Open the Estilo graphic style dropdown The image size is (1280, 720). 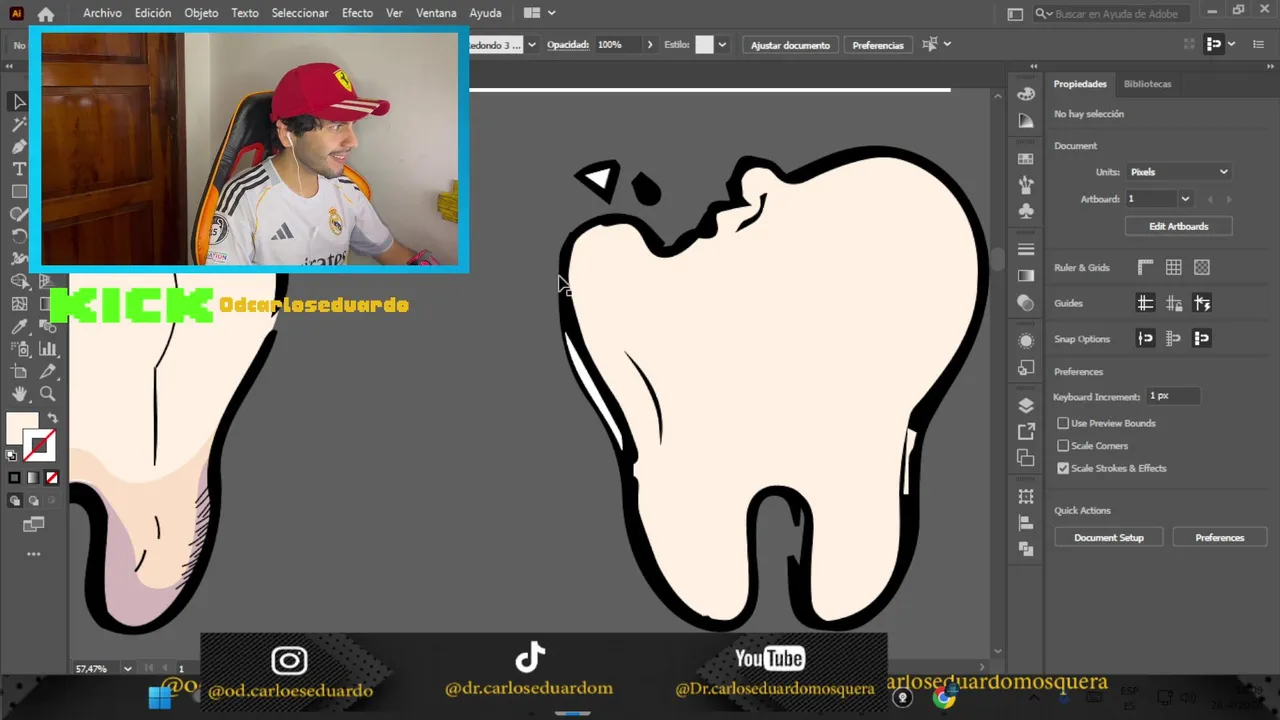[x=722, y=45]
